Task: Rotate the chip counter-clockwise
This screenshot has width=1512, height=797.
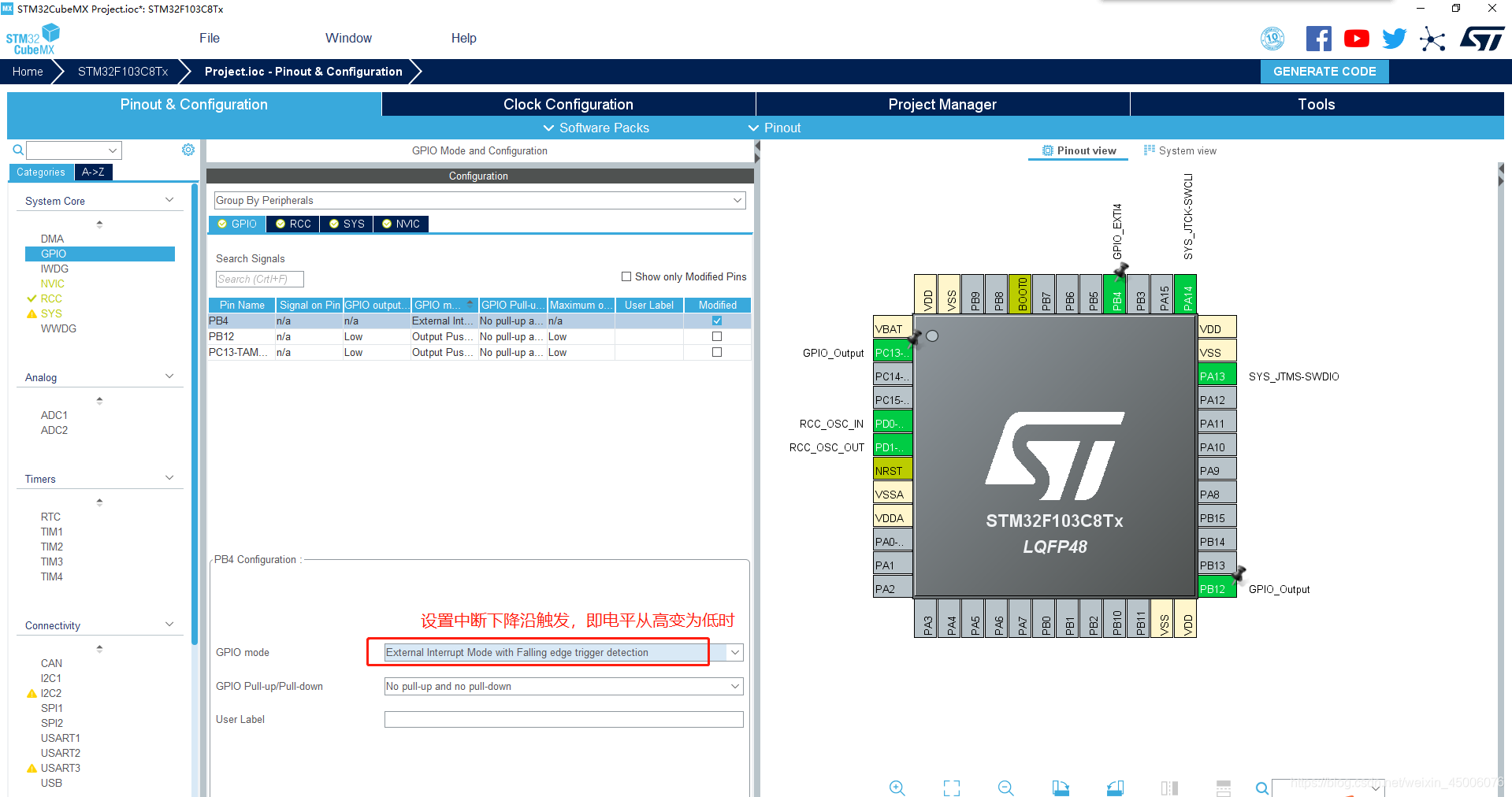Action: [1115, 788]
